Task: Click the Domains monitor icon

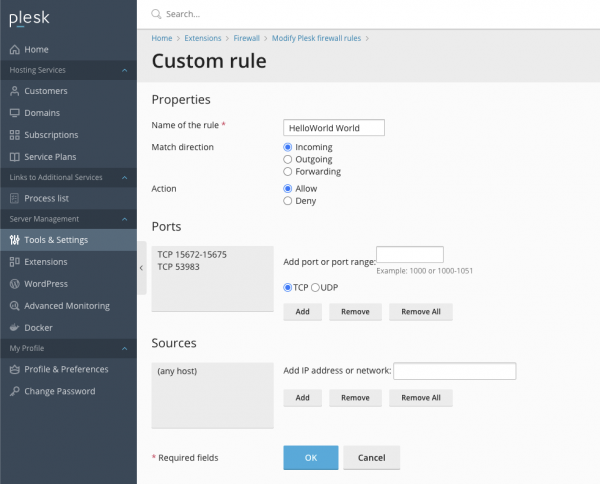Action: point(15,113)
